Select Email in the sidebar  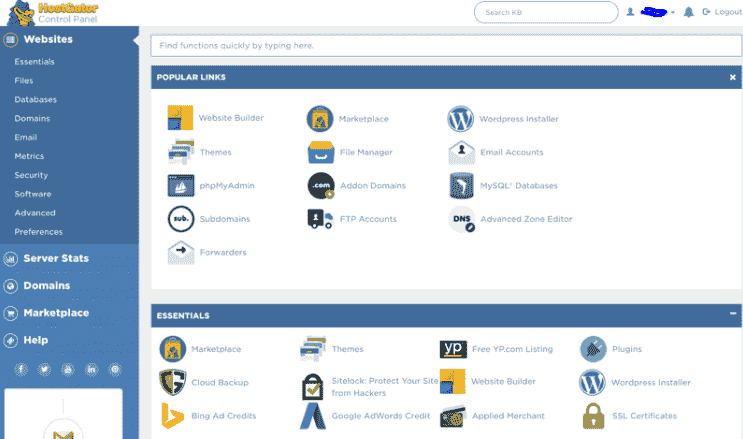(26, 137)
